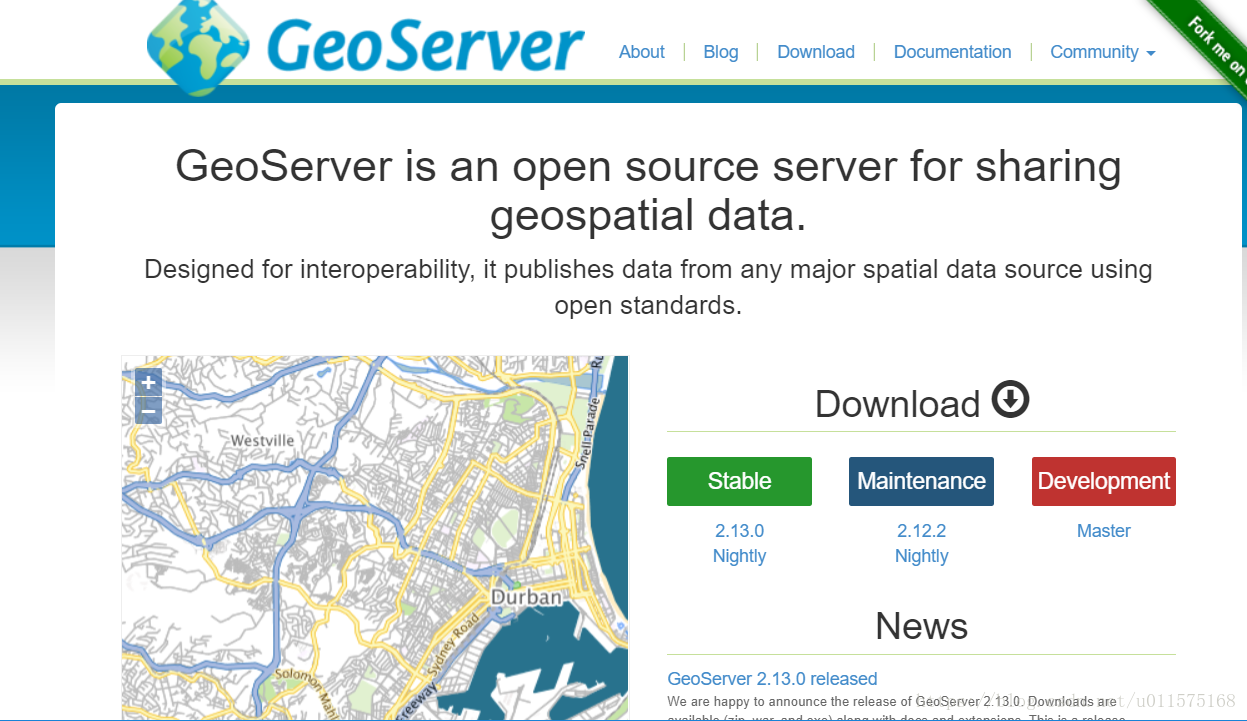Click the 'Designed for interoperability' subtitle text

(x=648, y=287)
